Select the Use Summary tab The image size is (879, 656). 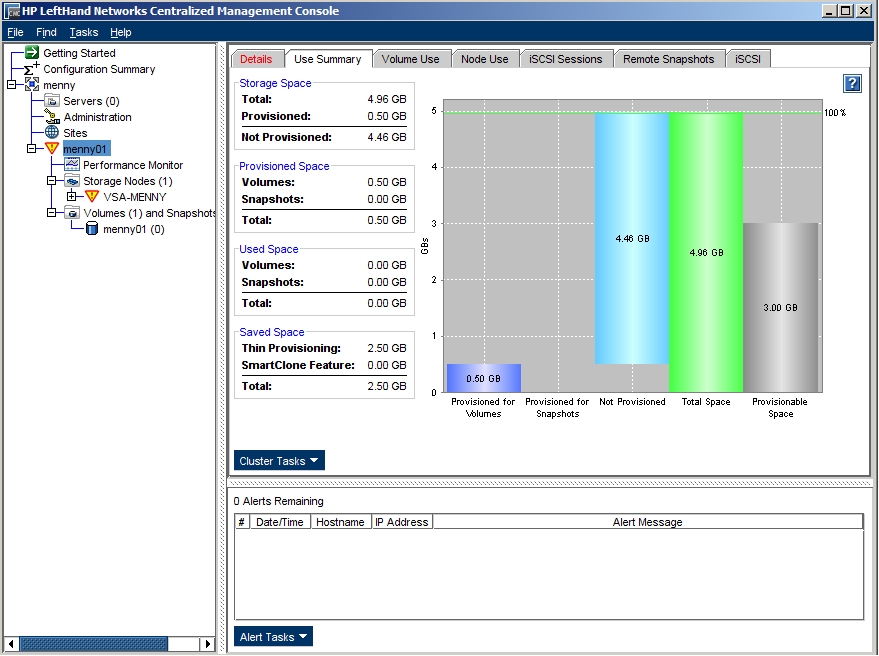coord(328,59)
